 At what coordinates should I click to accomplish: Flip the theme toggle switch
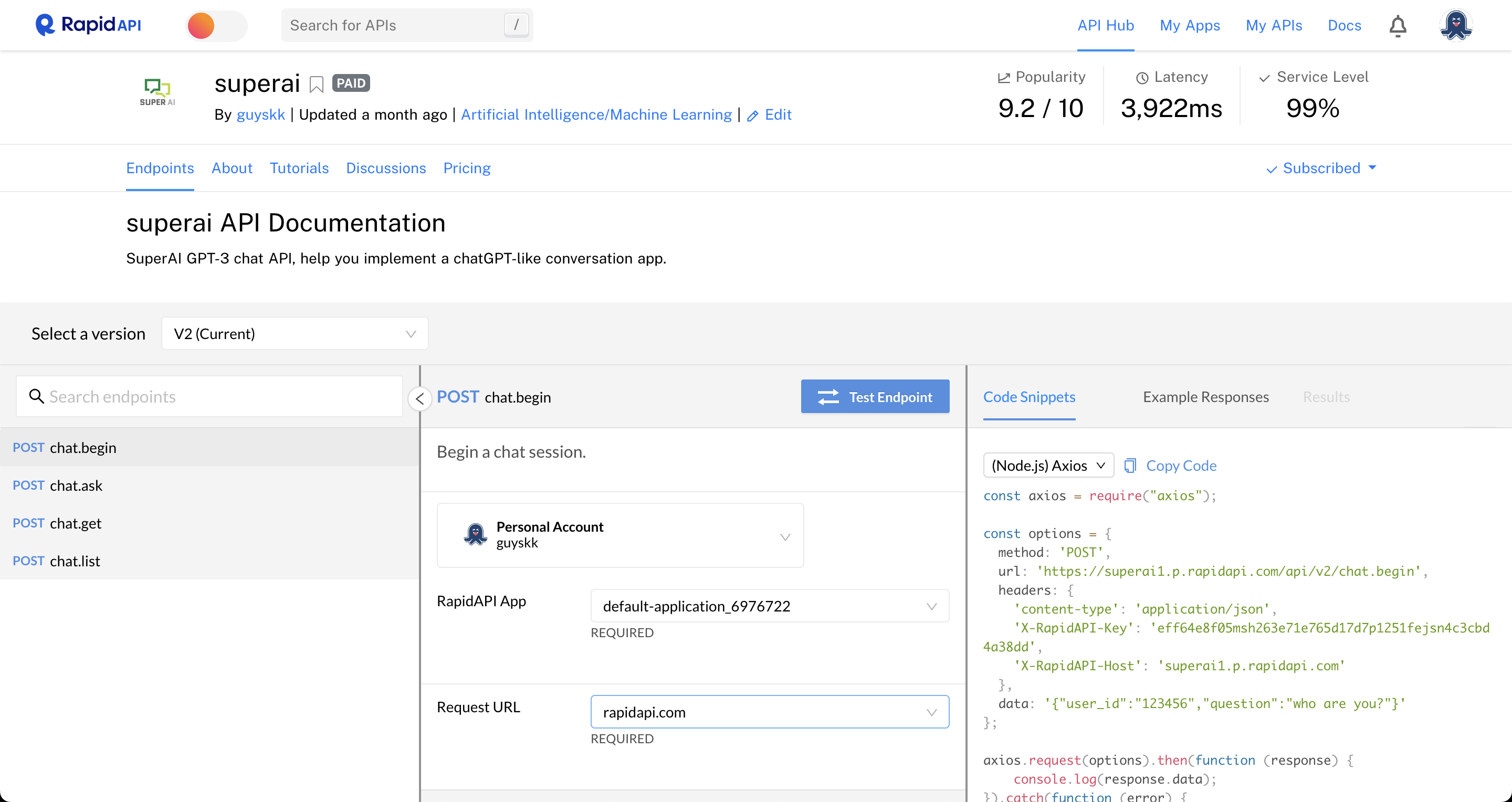(215, 25)
